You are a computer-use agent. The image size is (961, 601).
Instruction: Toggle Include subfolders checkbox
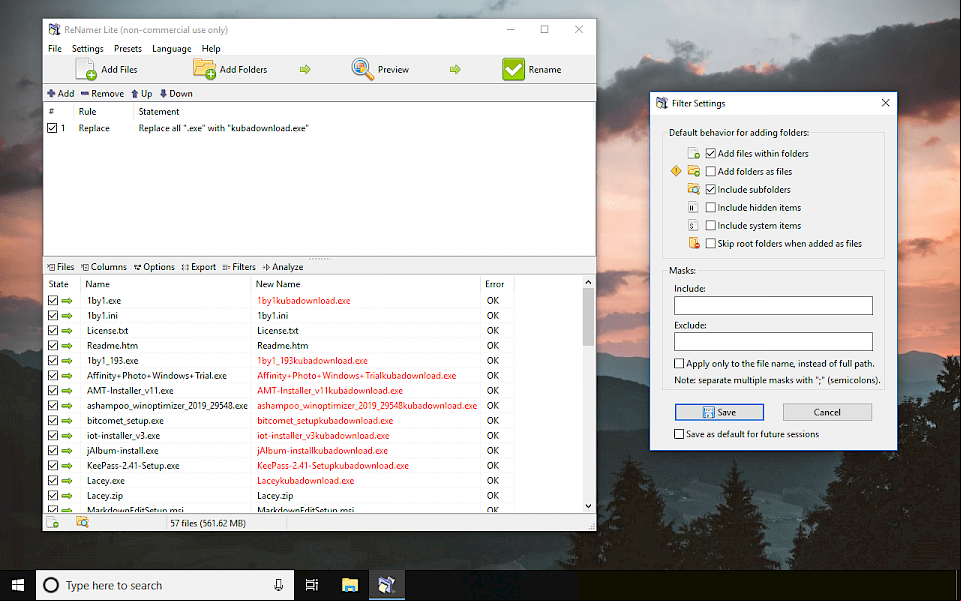click(711, 189)
